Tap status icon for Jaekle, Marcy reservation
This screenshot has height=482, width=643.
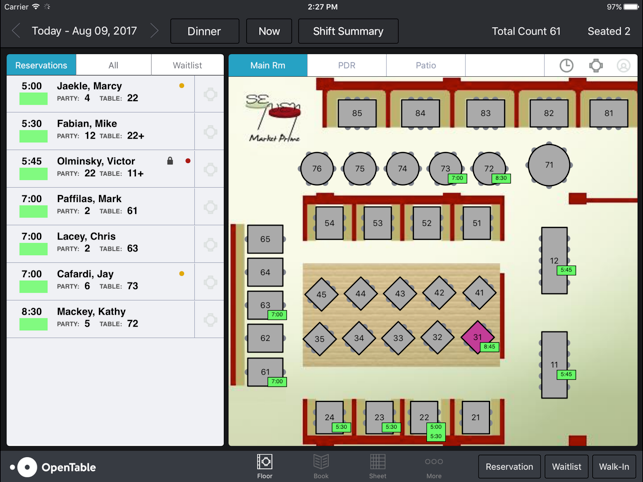tap(210, 94)
